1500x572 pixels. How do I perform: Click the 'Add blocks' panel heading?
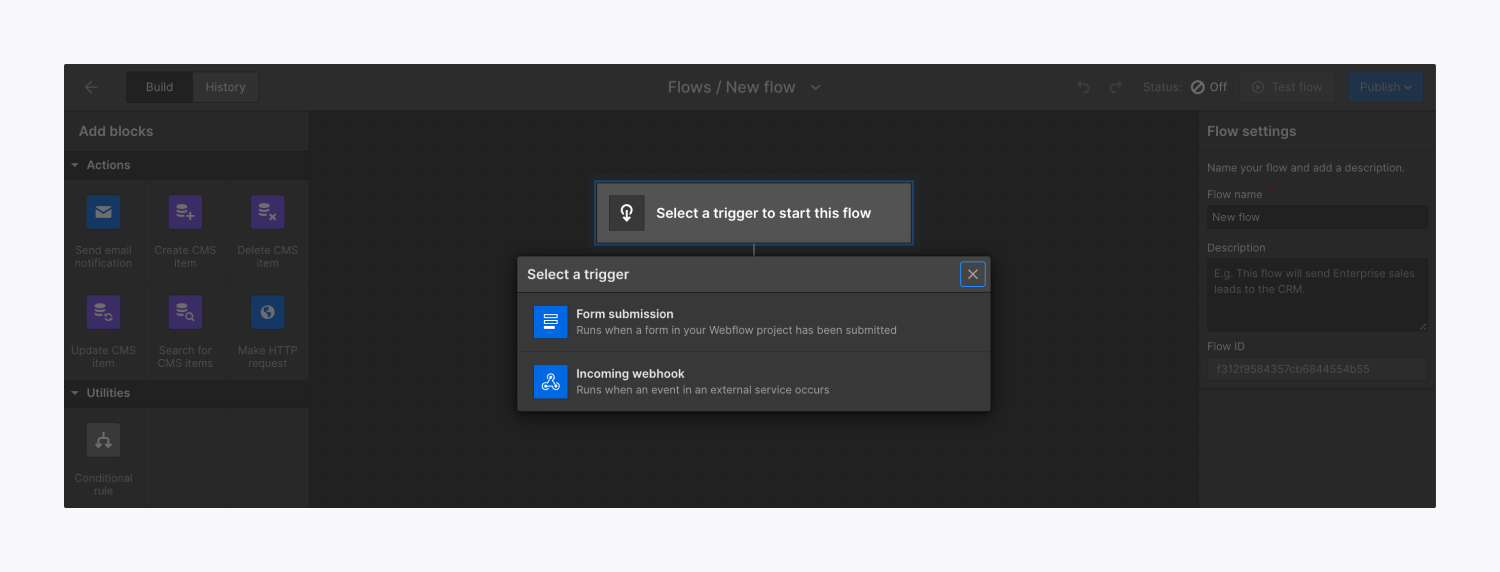116,131
